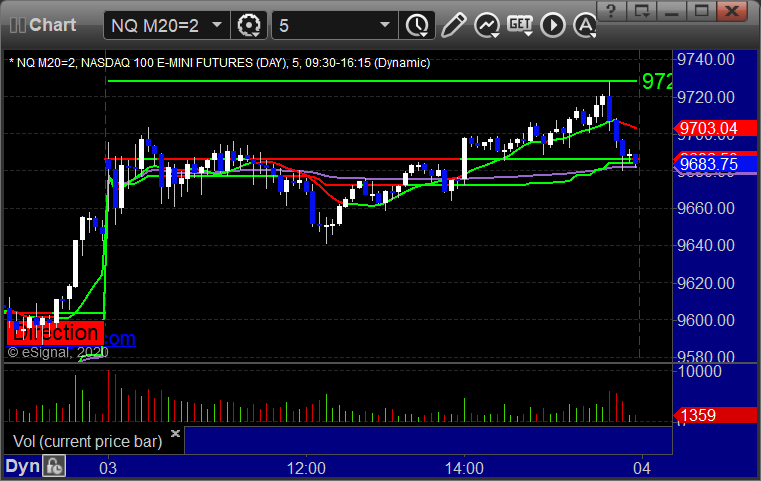The image size is (761, 481).
Task: Click the 03 date axis label
Action: 108,468
